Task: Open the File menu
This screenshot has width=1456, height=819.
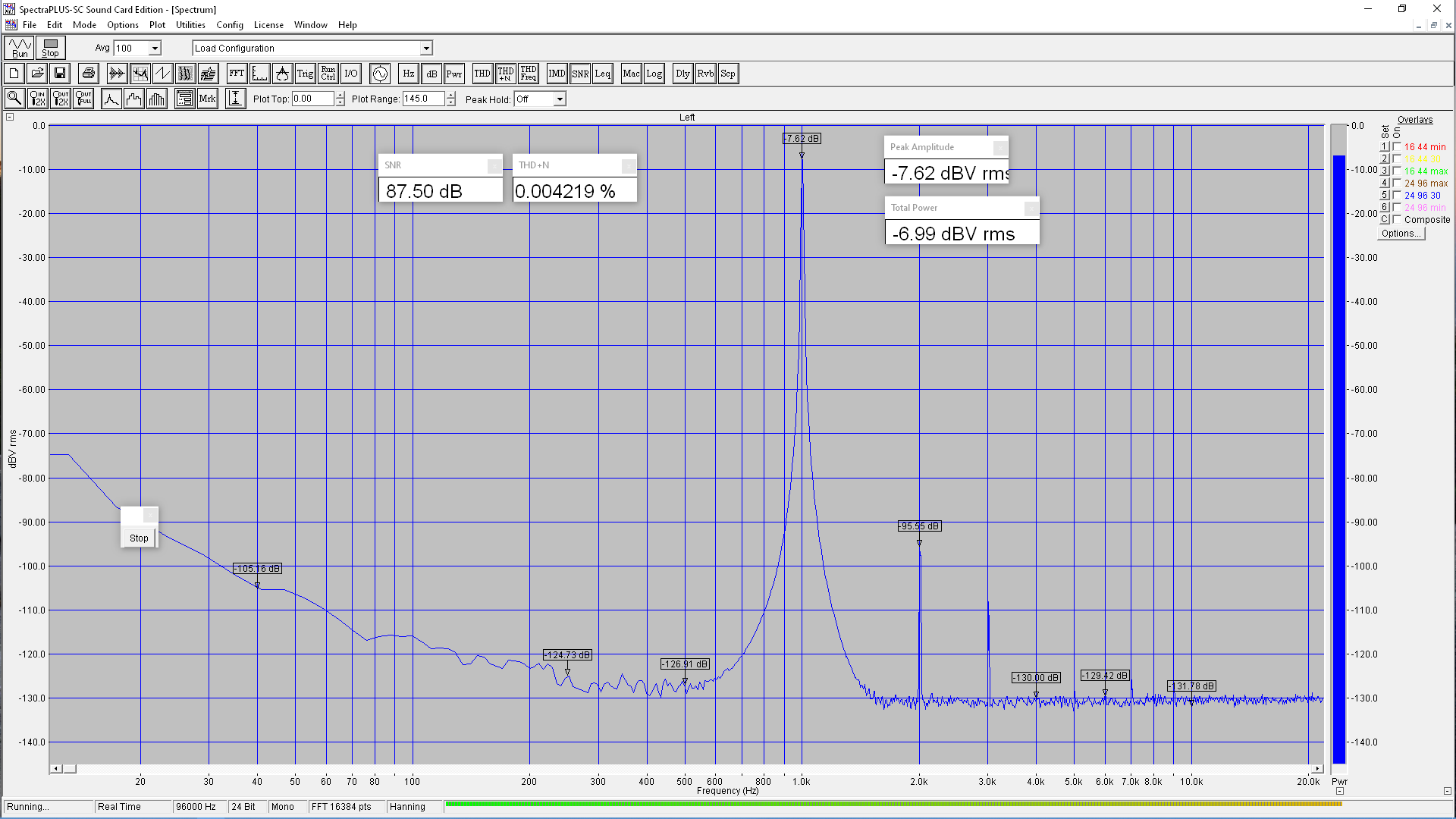Action: (30, 25)
